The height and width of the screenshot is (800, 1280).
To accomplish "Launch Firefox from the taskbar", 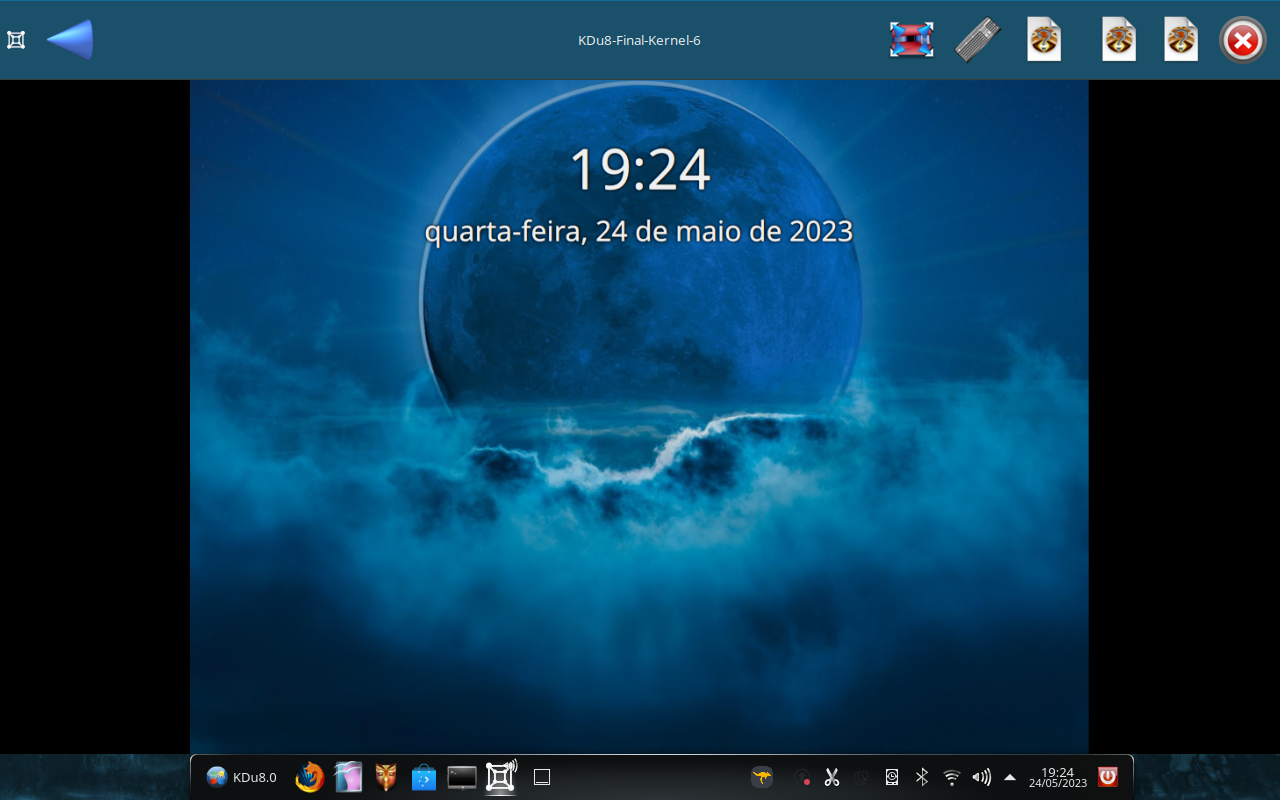I will [x=310, y=777].
